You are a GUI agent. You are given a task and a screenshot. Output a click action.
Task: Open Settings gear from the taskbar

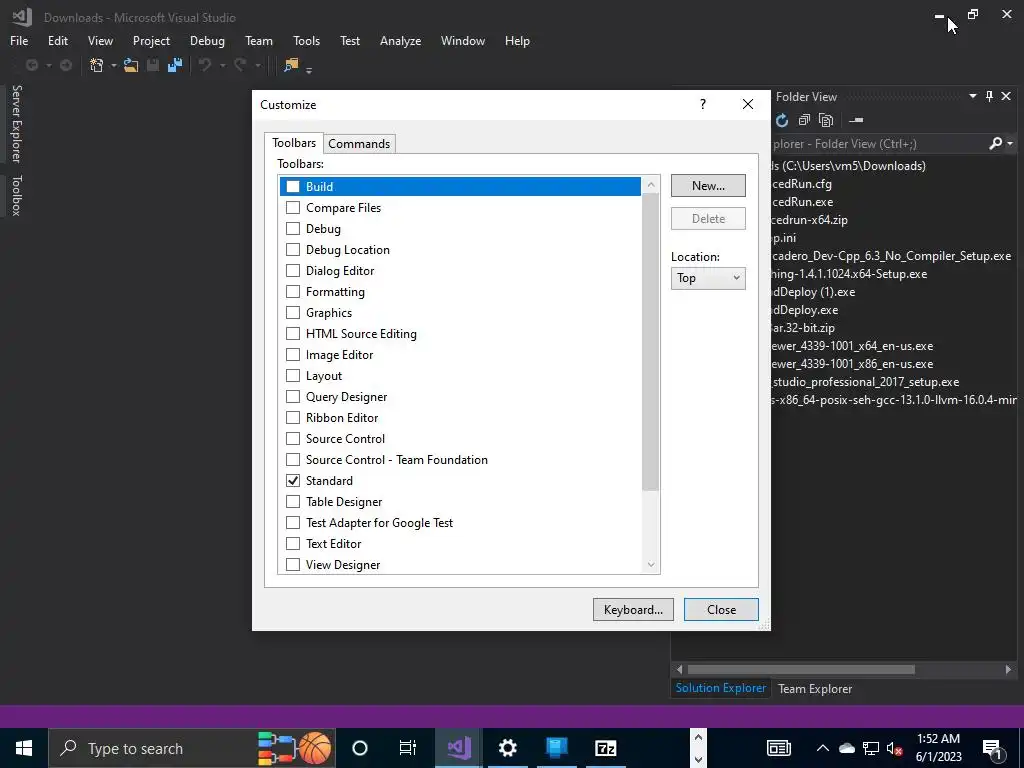click(x=507, y=748)
